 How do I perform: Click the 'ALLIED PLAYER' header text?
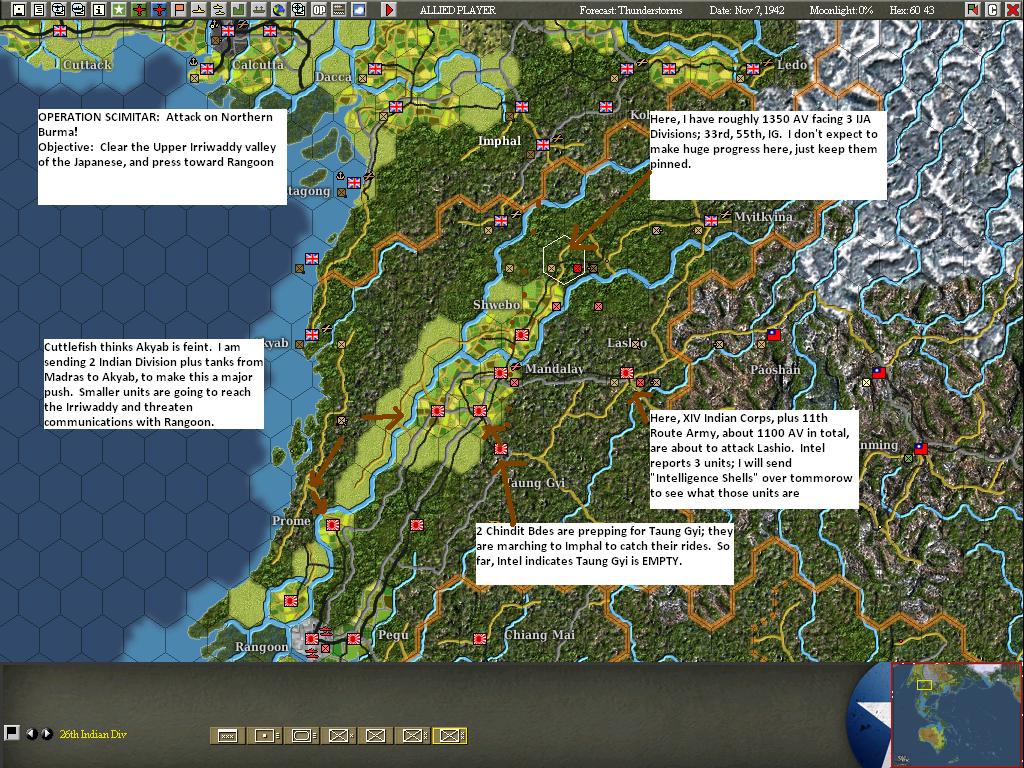[458, 10]
